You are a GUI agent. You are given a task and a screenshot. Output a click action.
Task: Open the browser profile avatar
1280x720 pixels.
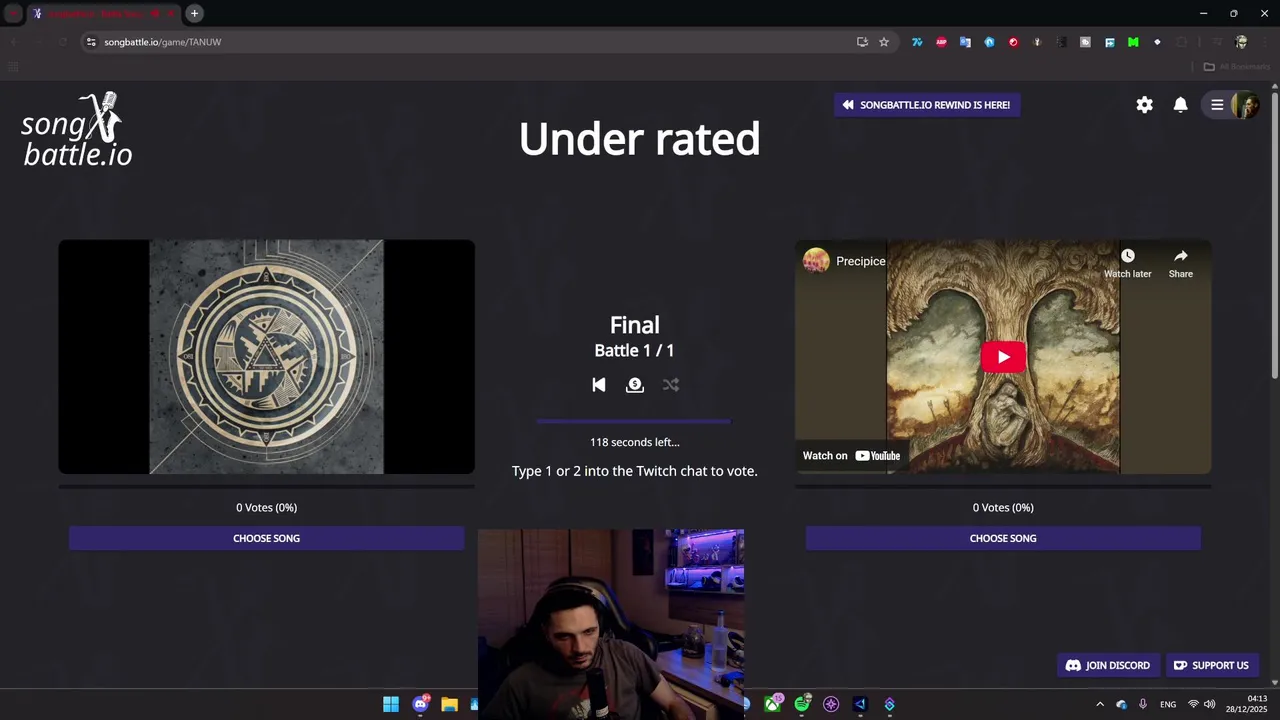[x=1241, y=42]
